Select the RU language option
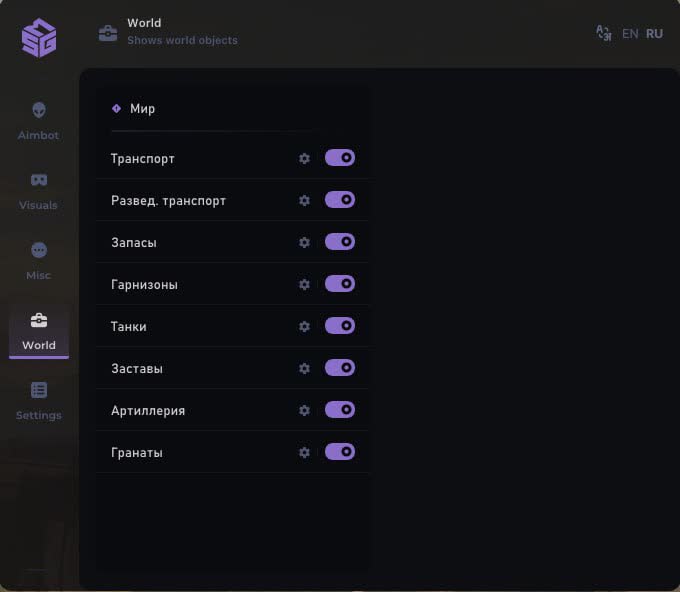680x592 pixels. pos(654,33)
